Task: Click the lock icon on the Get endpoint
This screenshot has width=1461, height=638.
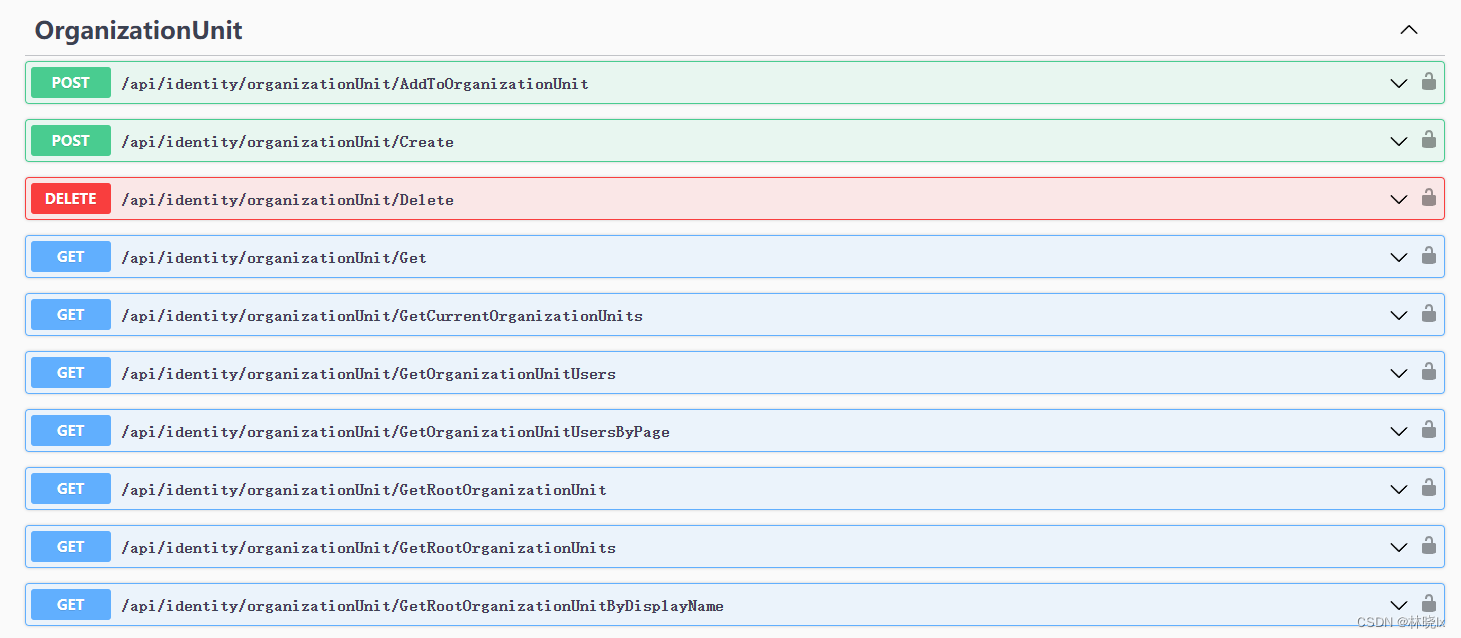Action: point(1428,256)
